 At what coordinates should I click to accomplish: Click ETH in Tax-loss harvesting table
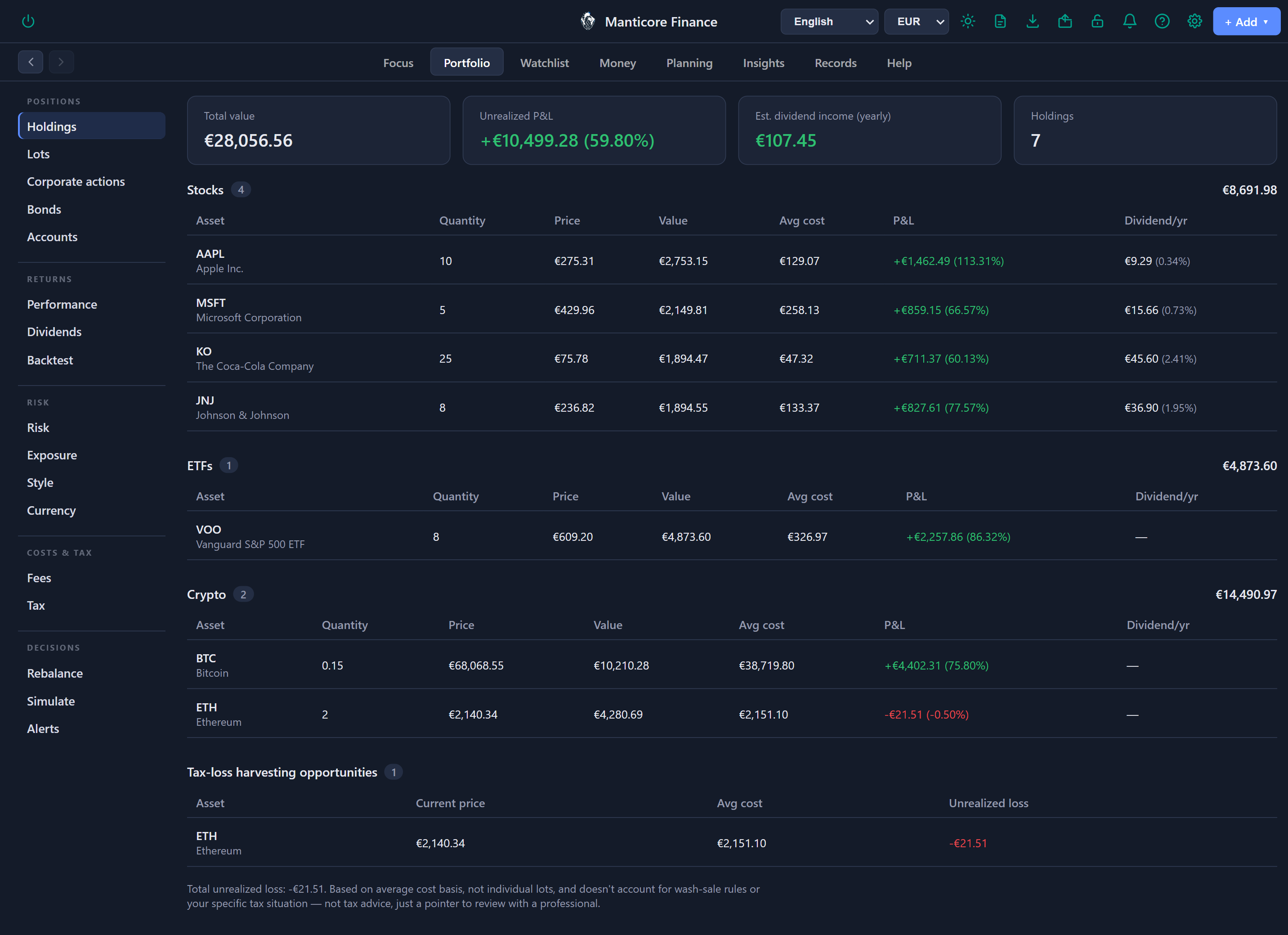click(731, 843)
